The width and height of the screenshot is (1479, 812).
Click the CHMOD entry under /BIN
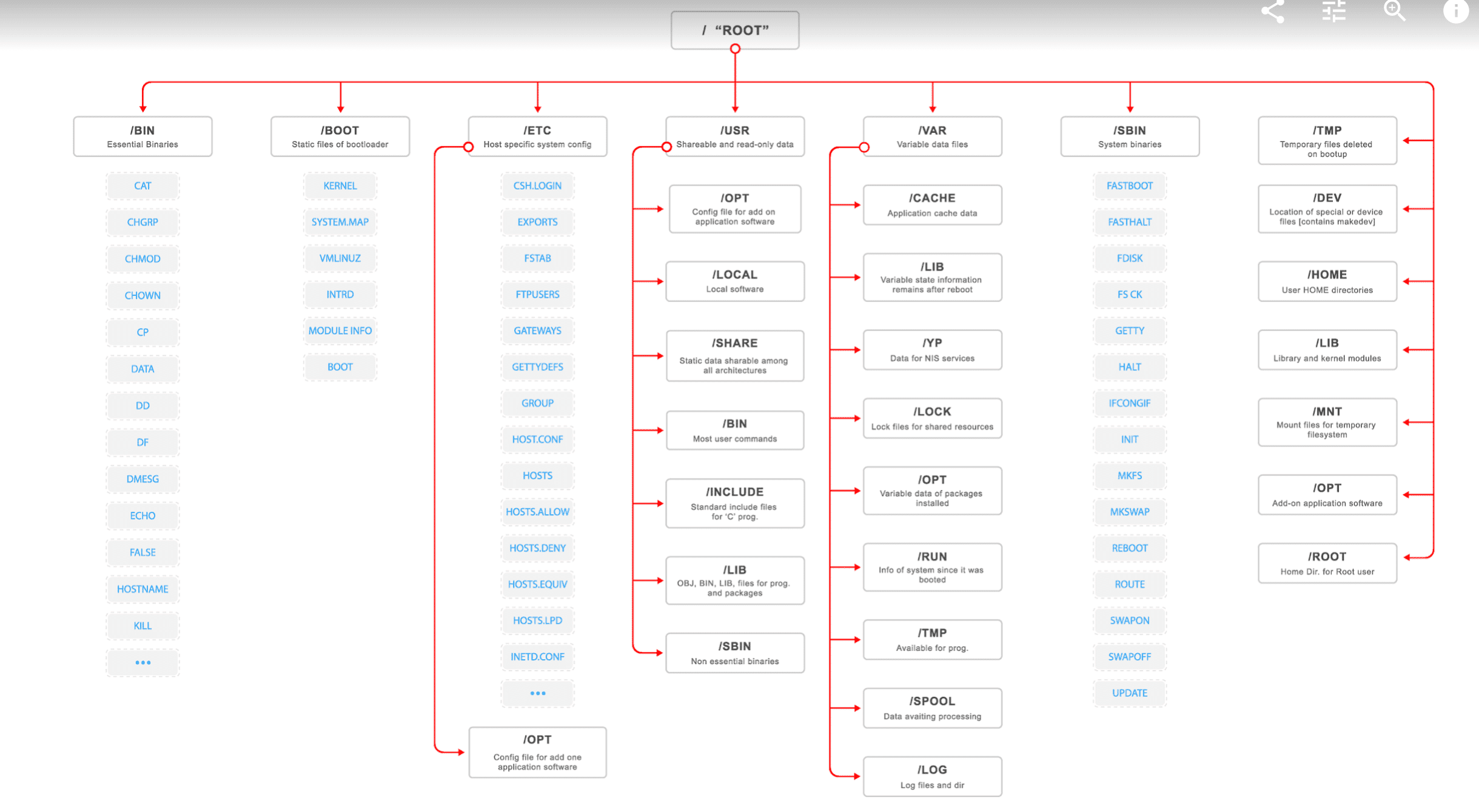(x=143, y=259)
